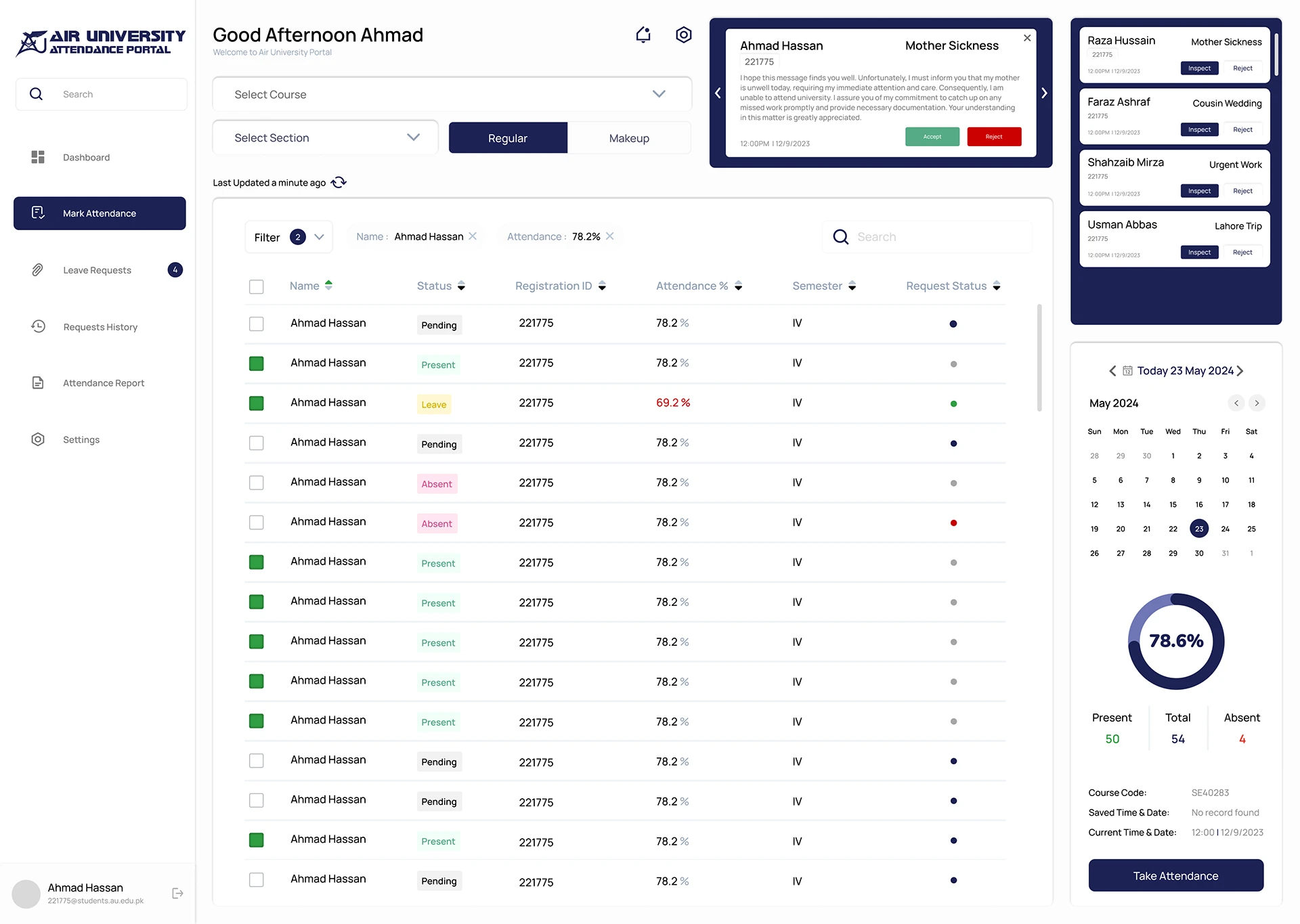1300x924 pixels.
Task: Check the first Pending row checkbox
Action: 256,324
